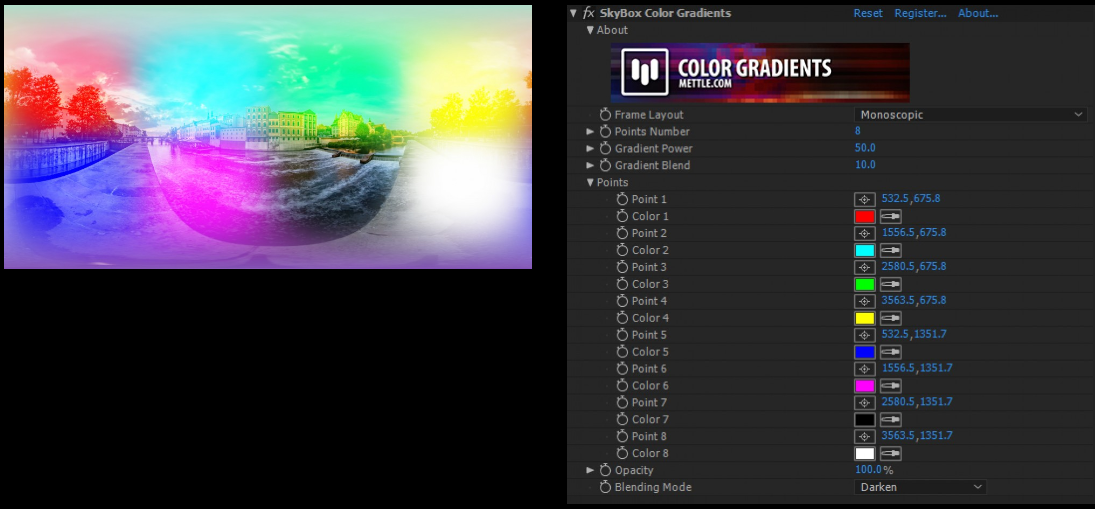Click the Point 2 crosshair target icon
This screenshot has width=1095, height=509.
click(865, 233)
